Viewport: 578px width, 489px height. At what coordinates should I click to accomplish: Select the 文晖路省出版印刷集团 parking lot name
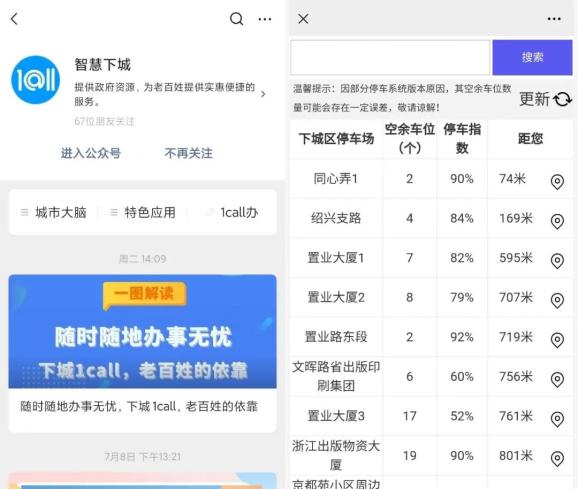pos(336,376)
